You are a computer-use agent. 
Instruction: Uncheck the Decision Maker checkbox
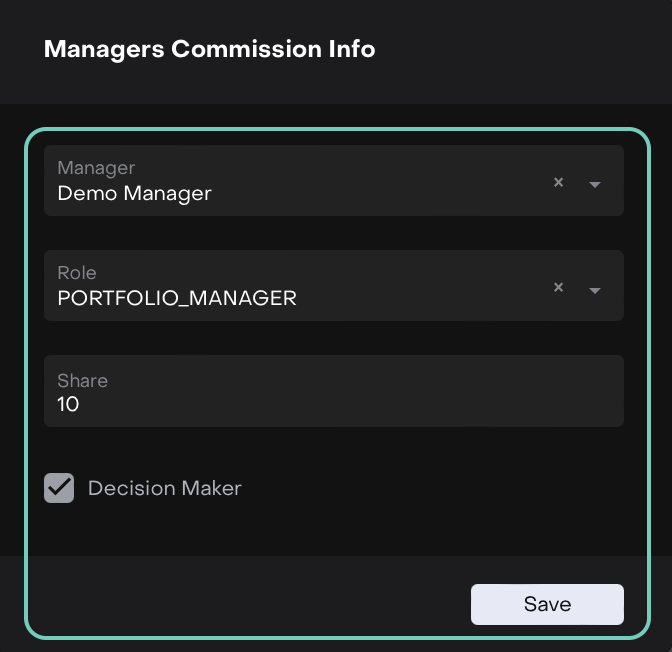click(59, 488)
